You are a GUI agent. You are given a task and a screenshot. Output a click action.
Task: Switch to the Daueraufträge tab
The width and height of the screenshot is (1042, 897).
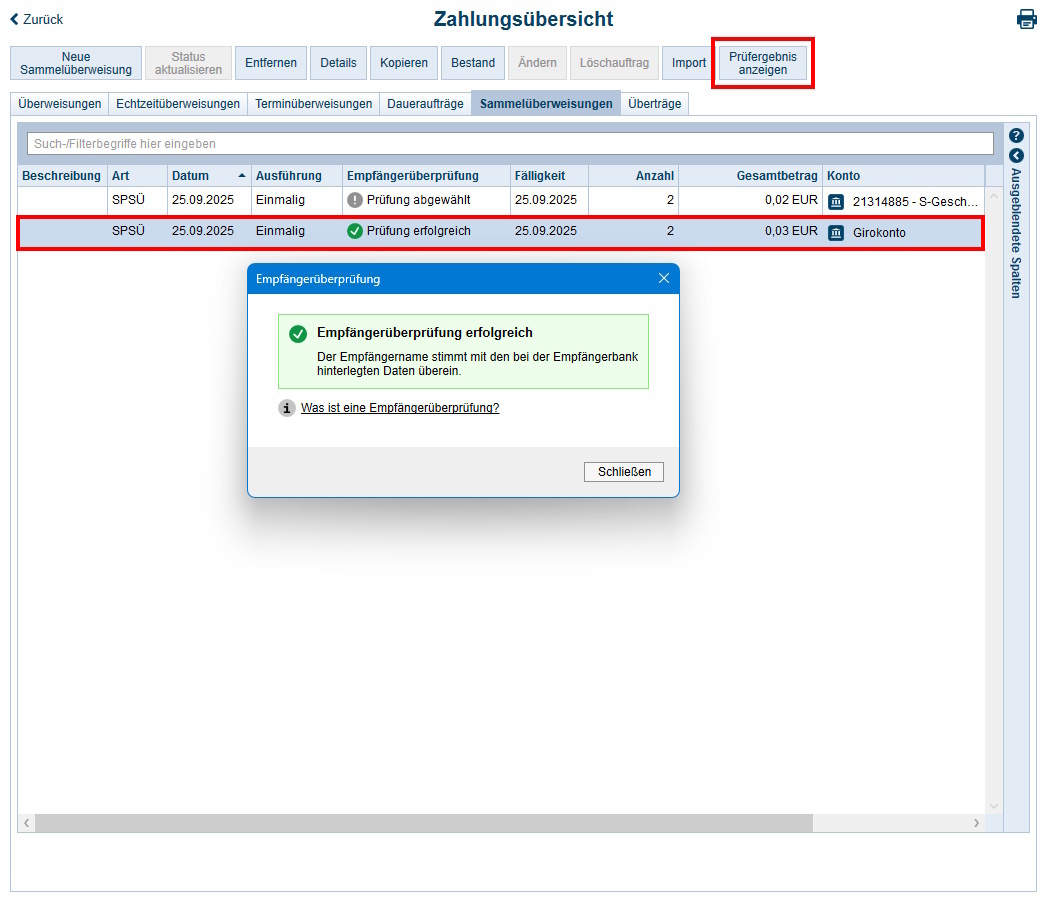425,104
